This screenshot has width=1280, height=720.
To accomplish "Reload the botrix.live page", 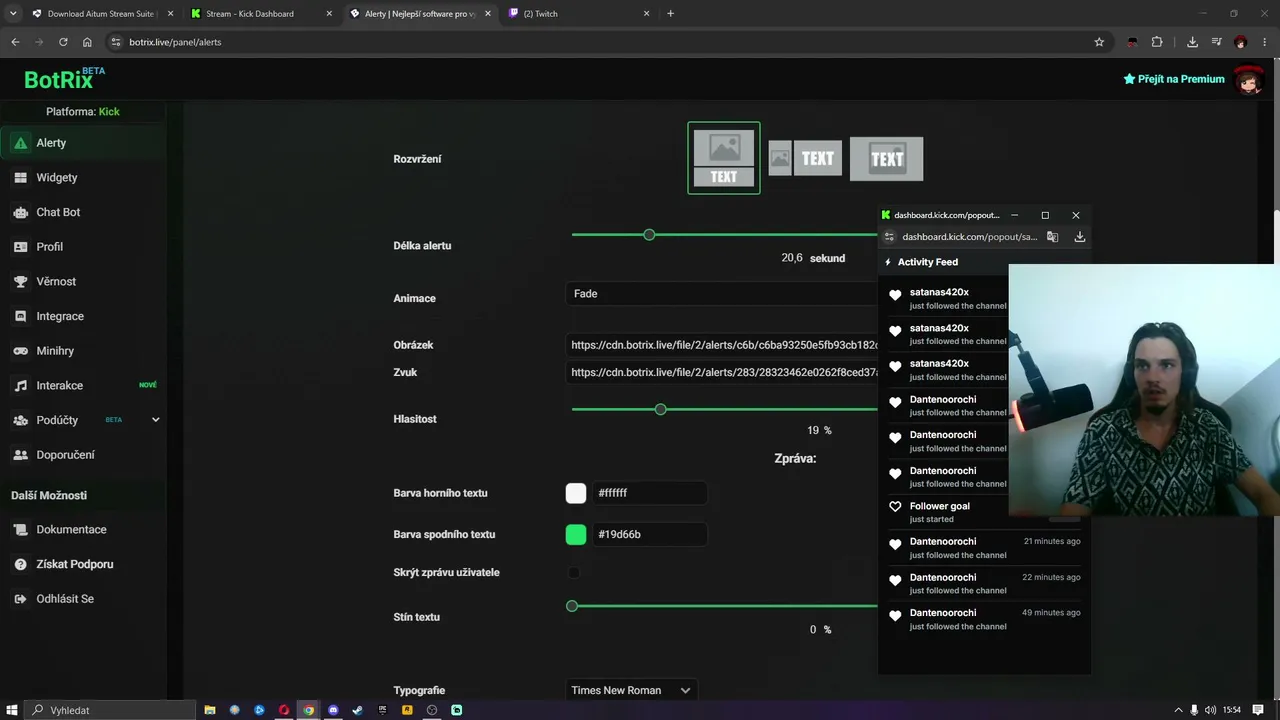I will pos(63,42).
